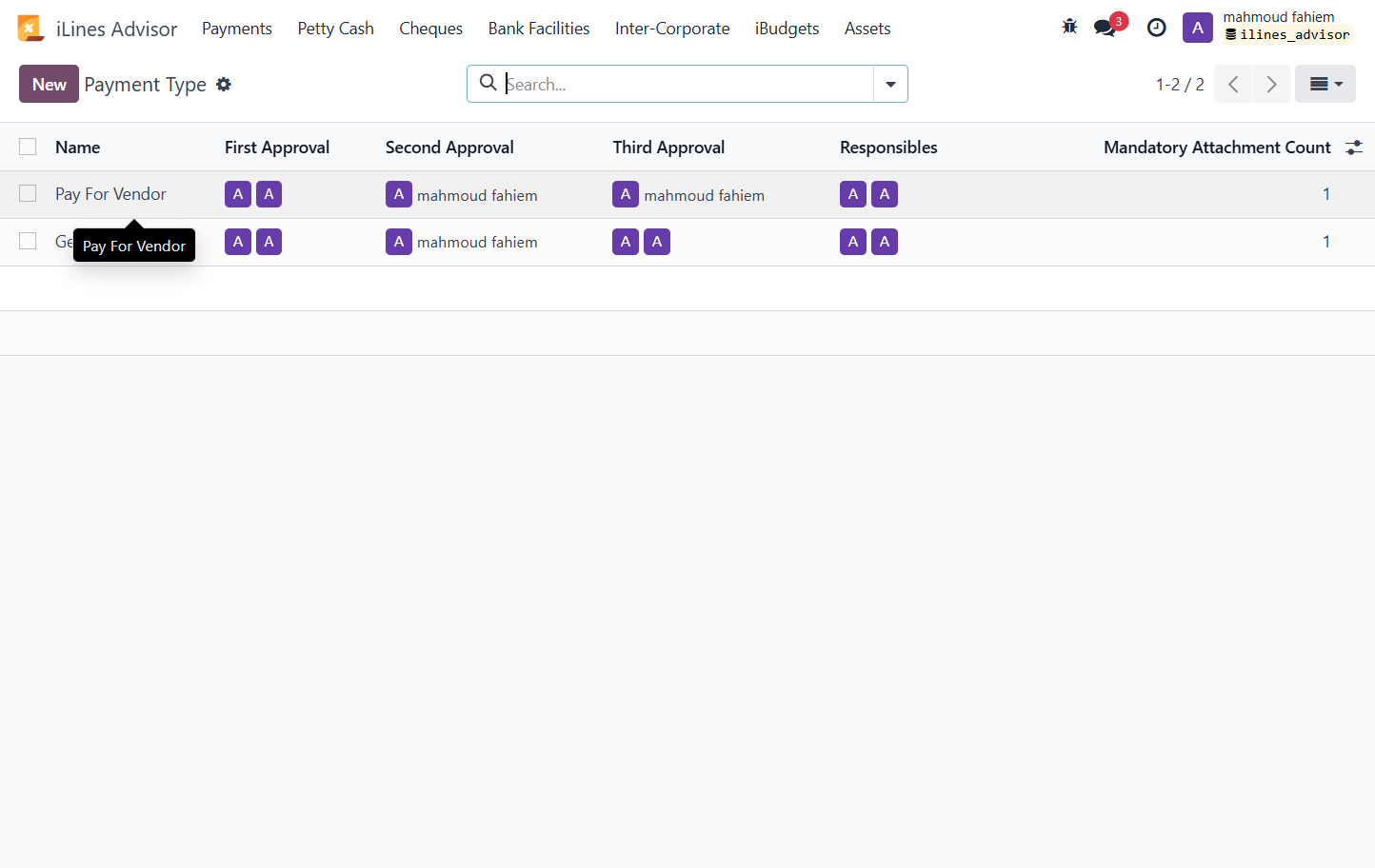Toggle the select-all header checkbox

click(x=28, y=147)
